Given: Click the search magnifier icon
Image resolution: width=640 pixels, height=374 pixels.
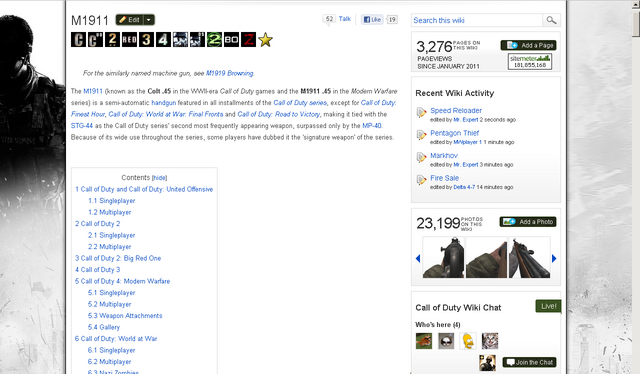Looking at the screenshot, I should [551, 20].
